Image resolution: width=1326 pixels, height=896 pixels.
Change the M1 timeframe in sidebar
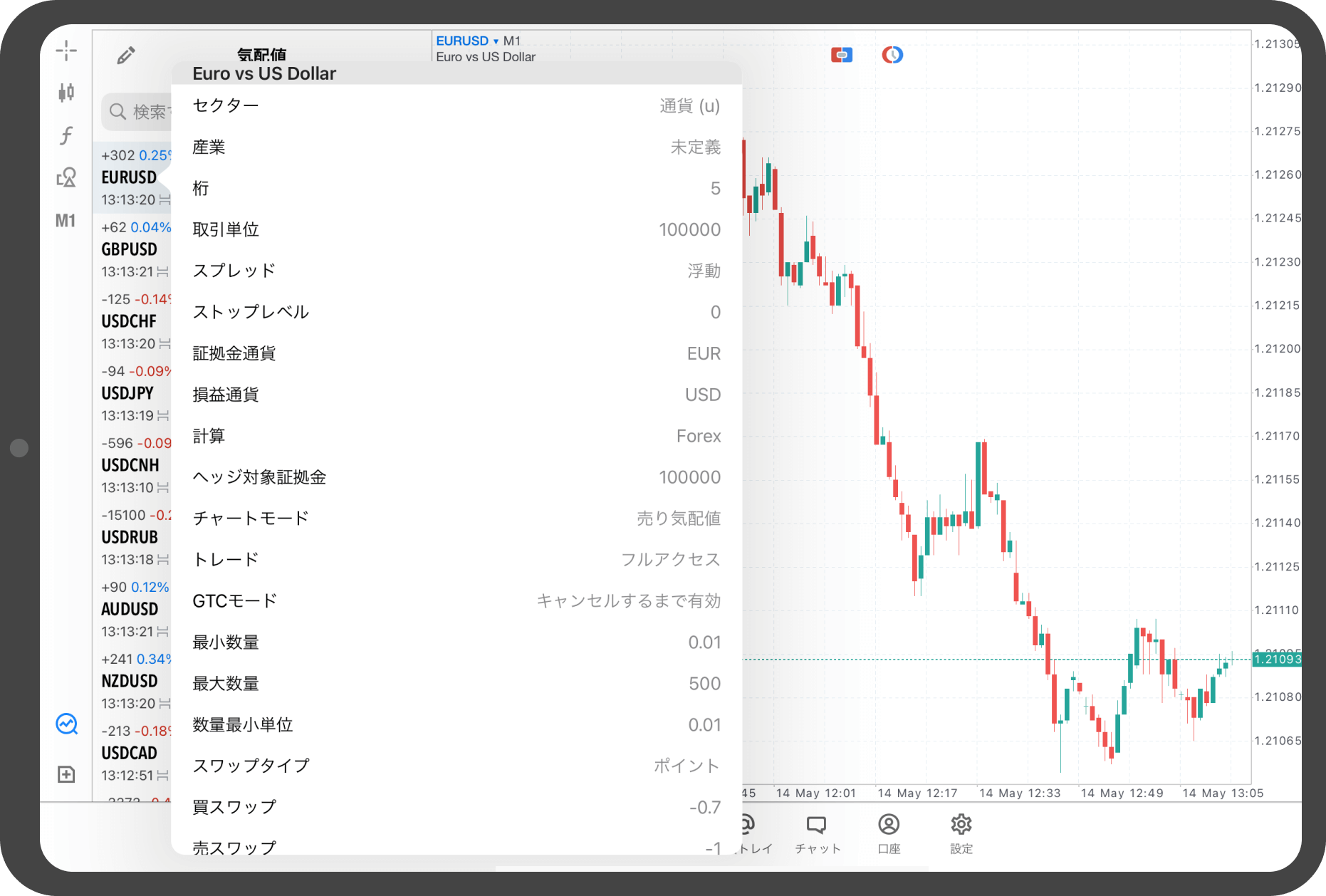[66, 221]
